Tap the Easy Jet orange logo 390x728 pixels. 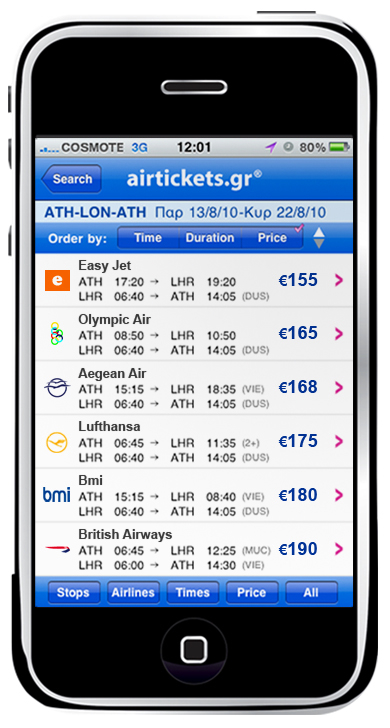[57, 280]
